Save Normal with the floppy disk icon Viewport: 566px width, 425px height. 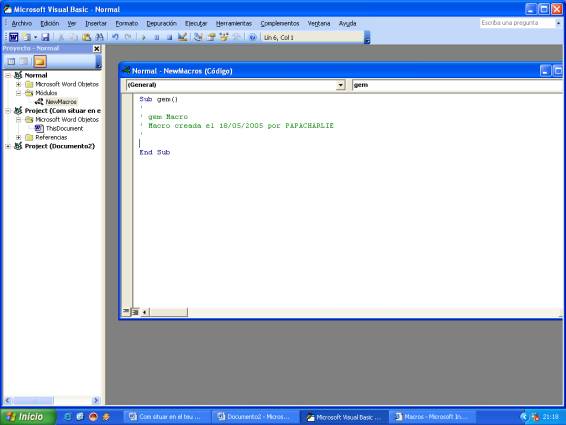[x=45, y=37]
